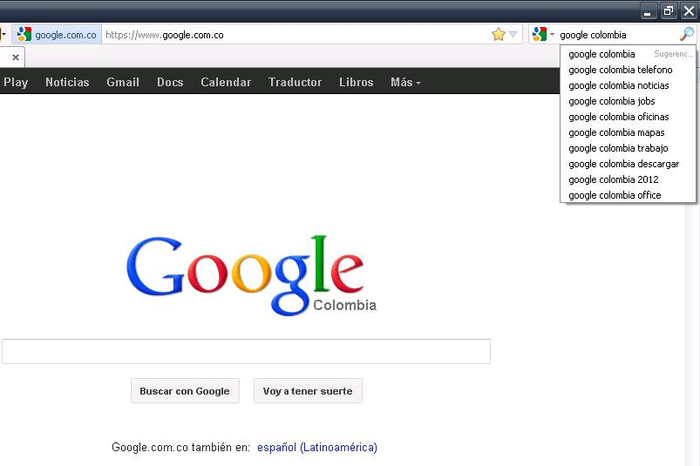Close the current tab
This screenshot has height=466, width=700.
15,57
